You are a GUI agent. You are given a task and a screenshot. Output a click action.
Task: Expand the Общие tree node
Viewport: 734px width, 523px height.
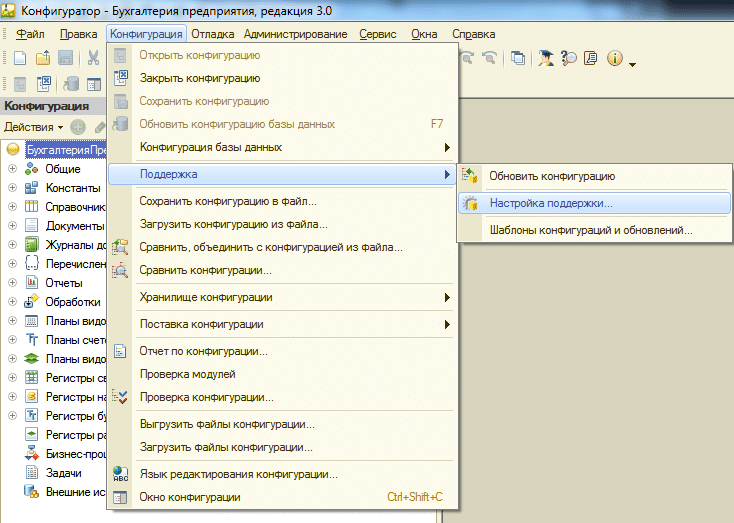pos(13,169)
